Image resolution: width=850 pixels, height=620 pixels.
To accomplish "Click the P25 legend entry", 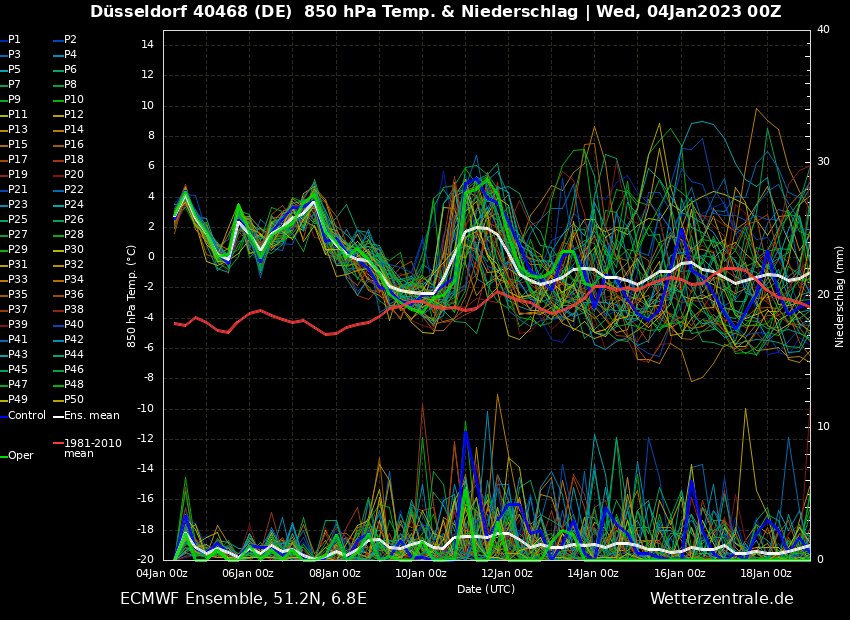I will point(18,220).
